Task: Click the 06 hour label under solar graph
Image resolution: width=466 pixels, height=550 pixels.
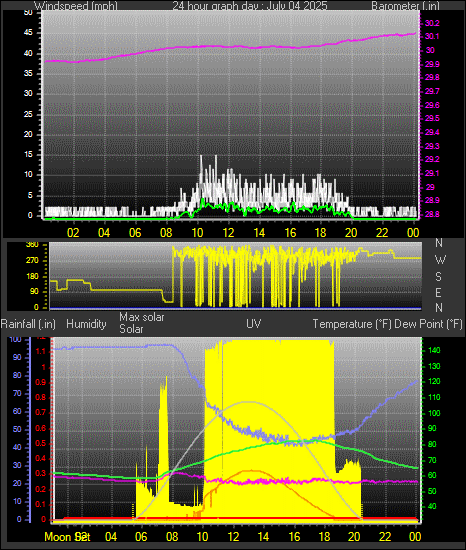Action: (x=141, y=537)
